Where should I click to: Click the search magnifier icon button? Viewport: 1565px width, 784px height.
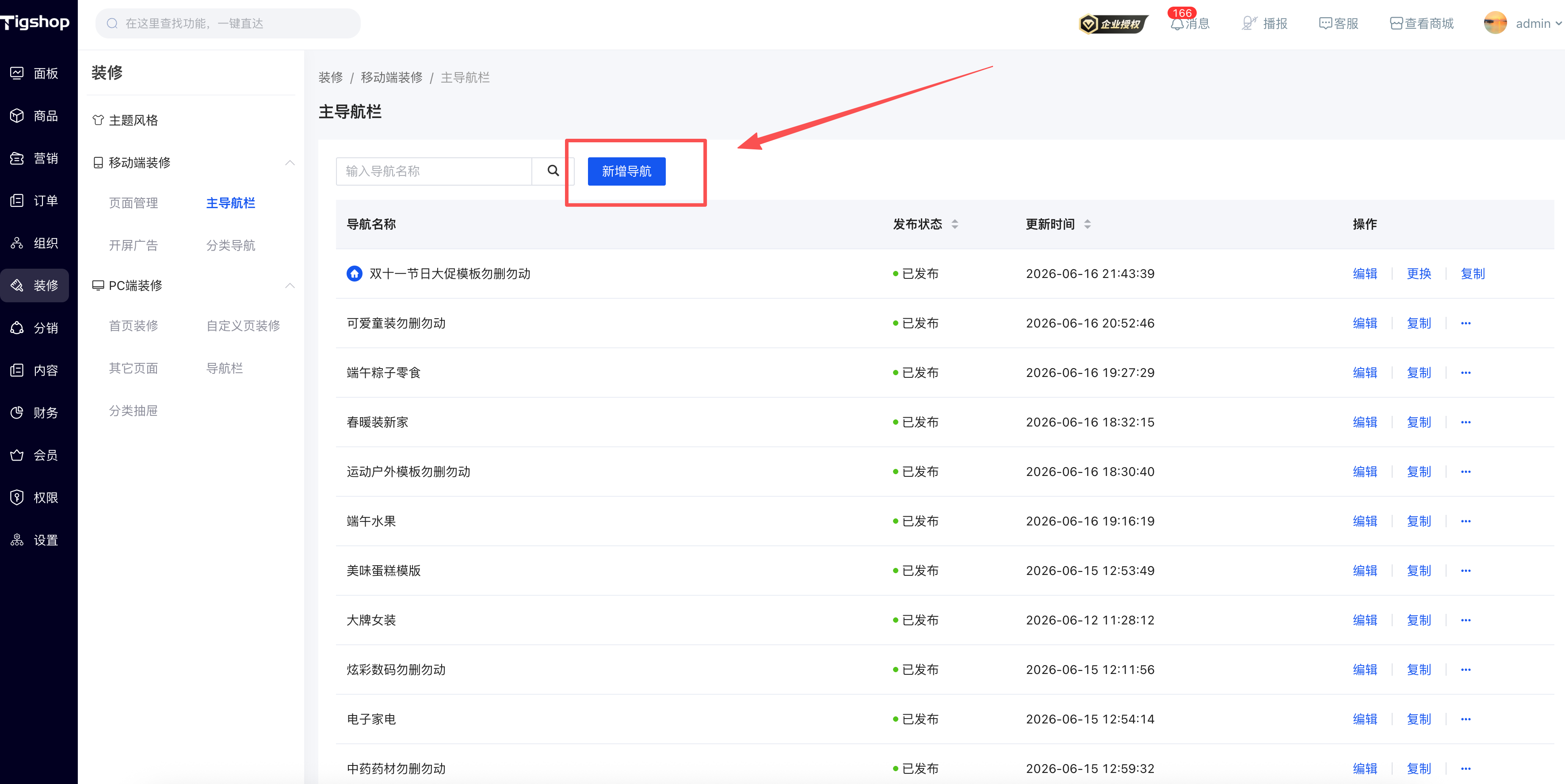(x=553, y=171)
